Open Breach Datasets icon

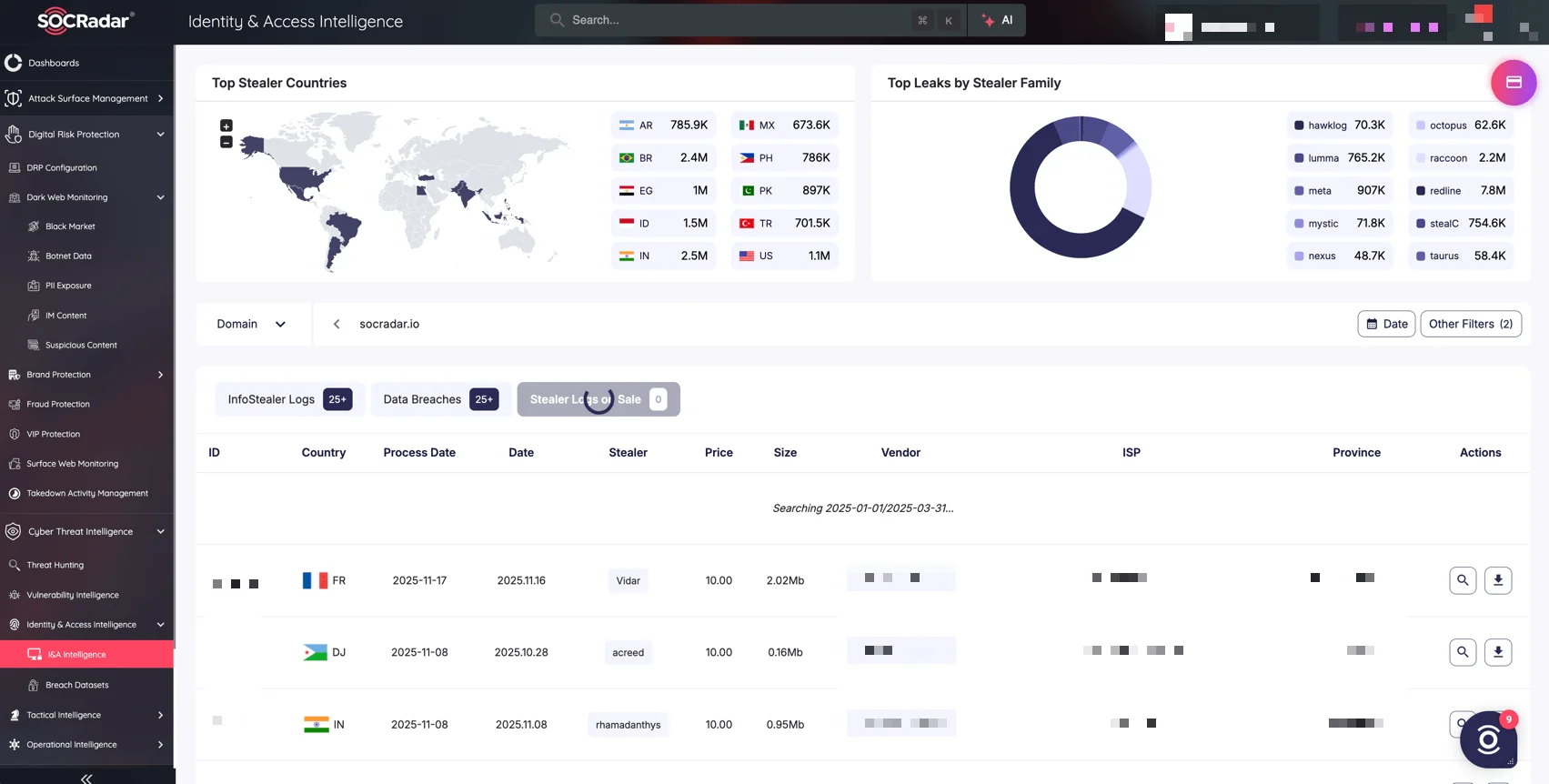coord(34,685)
